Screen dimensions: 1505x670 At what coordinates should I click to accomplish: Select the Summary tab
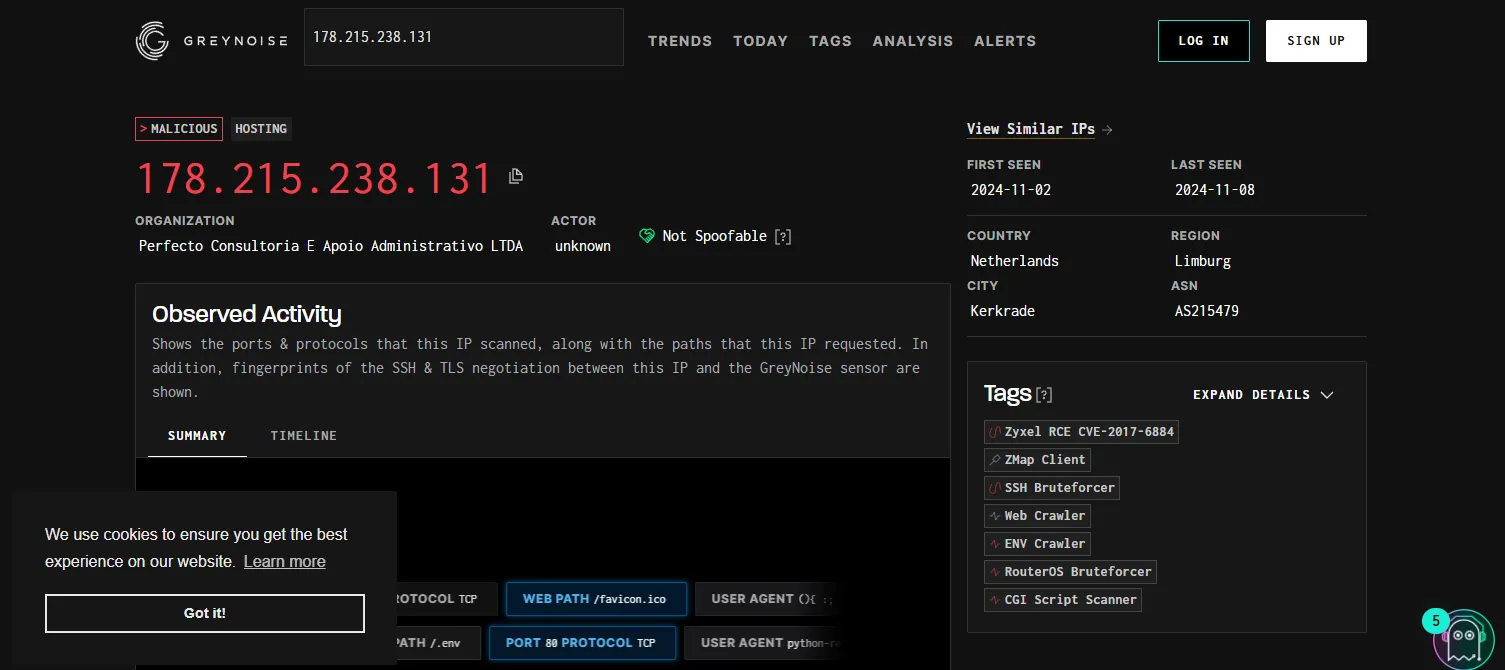coord(197,436)
